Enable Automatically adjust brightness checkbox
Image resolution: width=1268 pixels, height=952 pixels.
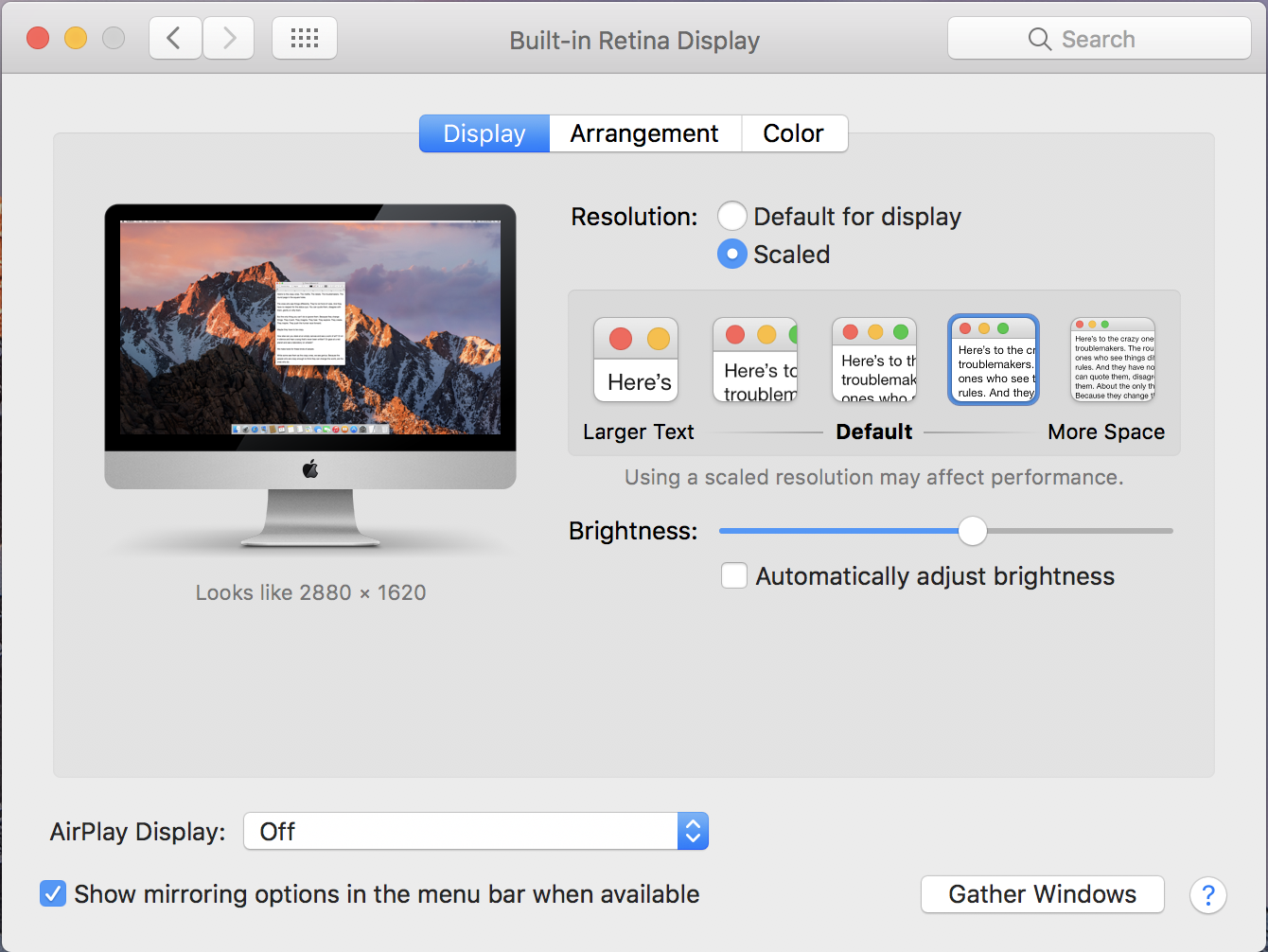(734, 575)
